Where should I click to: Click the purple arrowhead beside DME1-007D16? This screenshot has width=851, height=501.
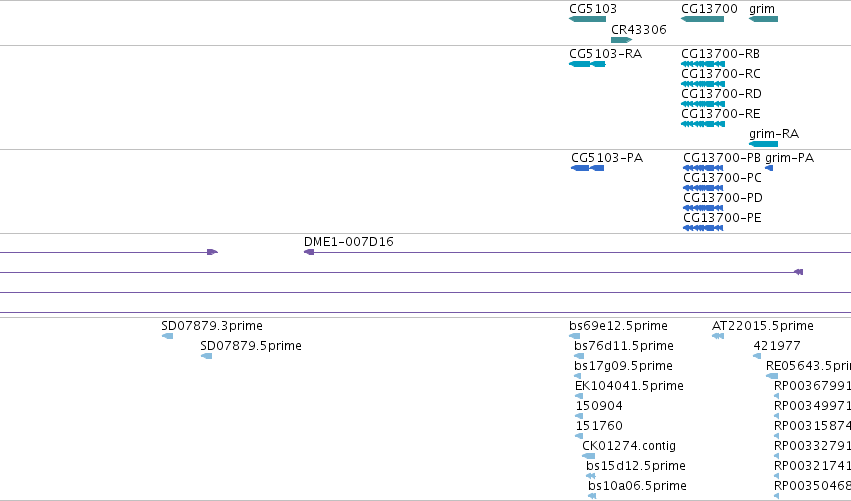309,252
